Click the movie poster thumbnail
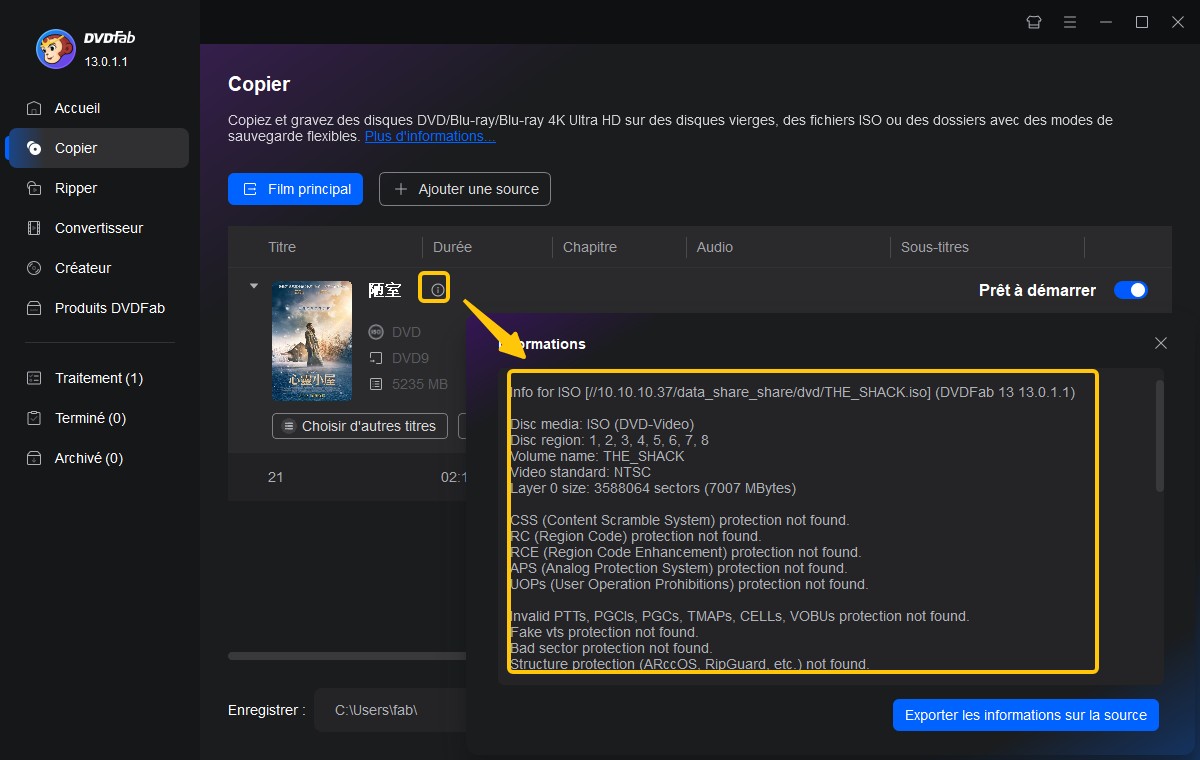The image size is (1200, 760). [312, 341]
